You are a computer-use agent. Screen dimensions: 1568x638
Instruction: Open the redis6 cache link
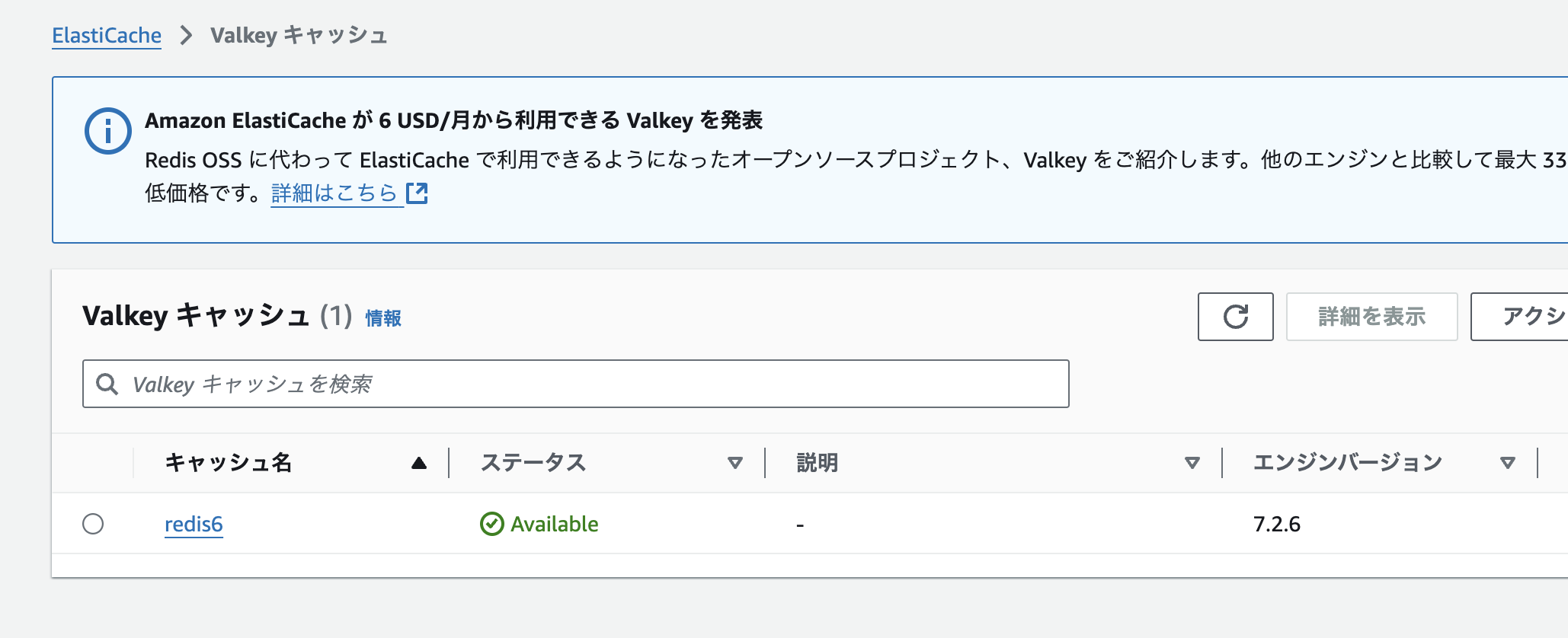[x=194, y=524]
